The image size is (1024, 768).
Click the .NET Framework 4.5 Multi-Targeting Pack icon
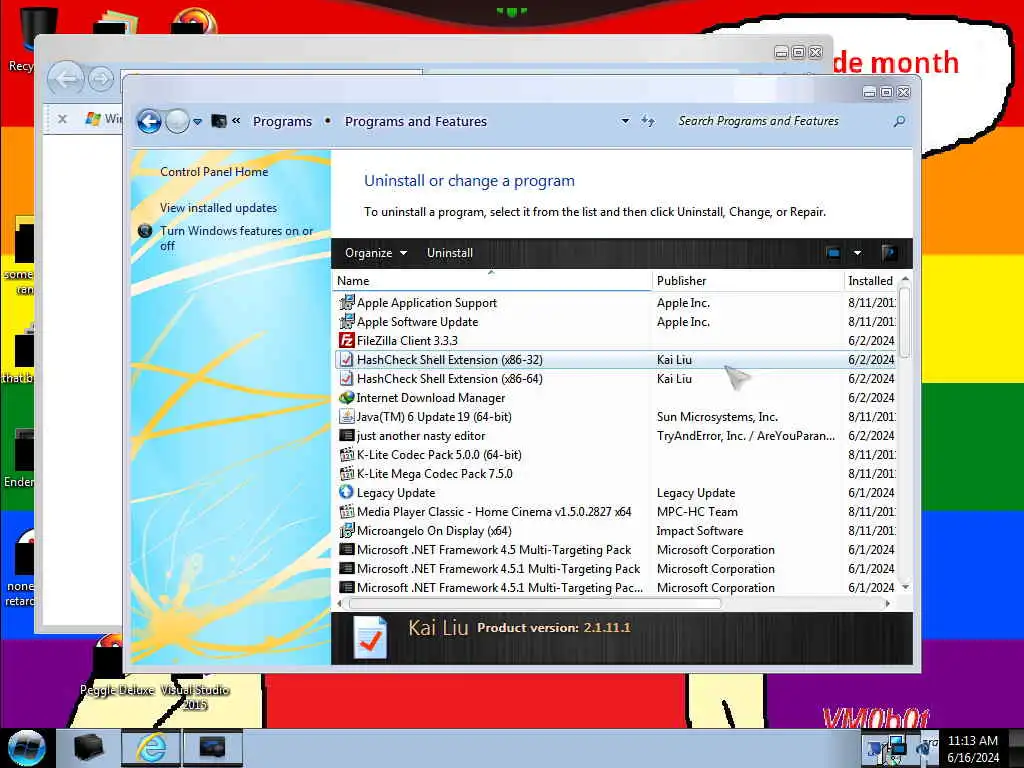(x=347, y=549)
